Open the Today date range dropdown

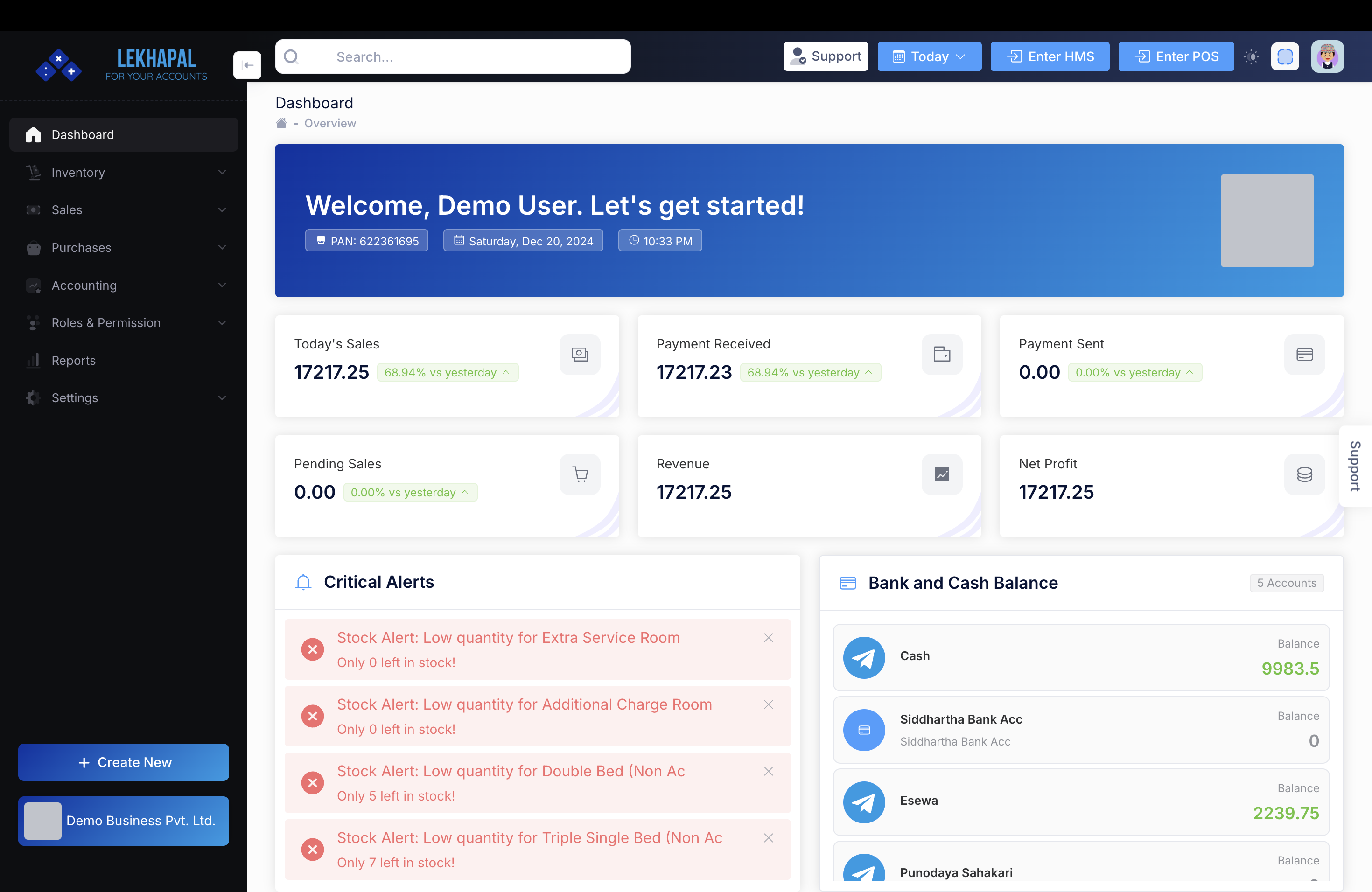click(929, 56)
